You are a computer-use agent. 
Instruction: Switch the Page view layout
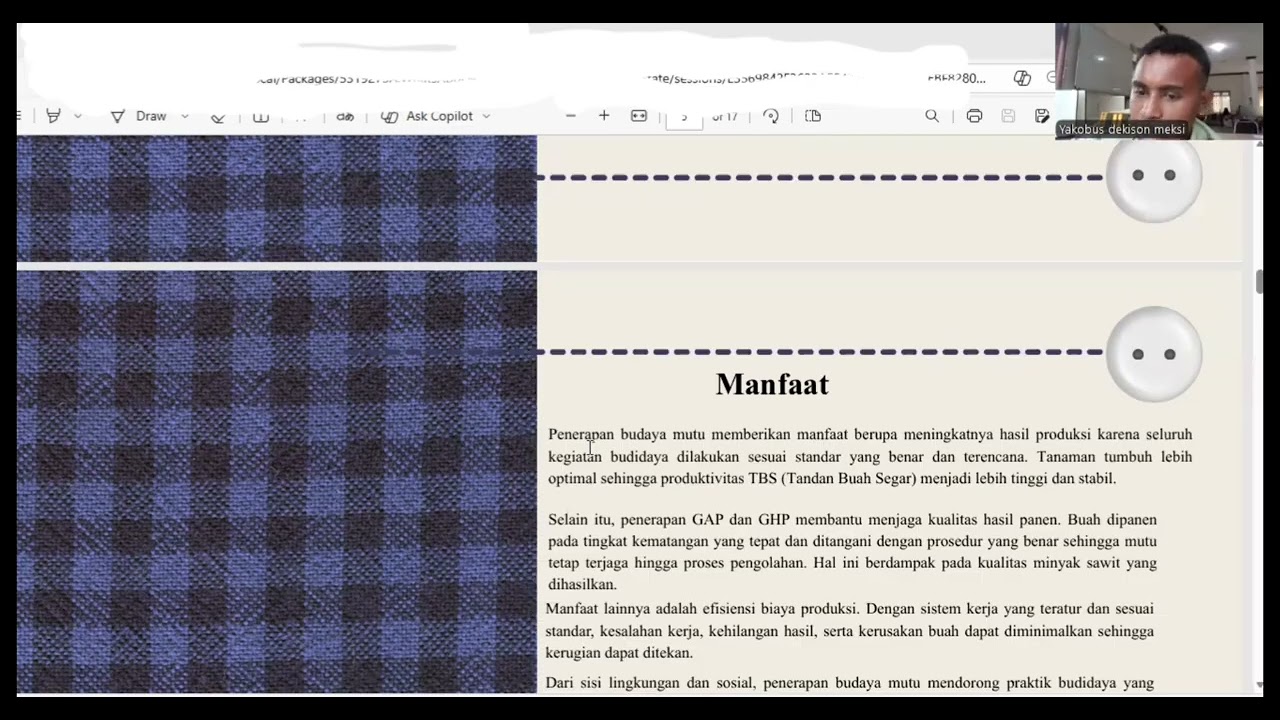click(x=813, y=116)
